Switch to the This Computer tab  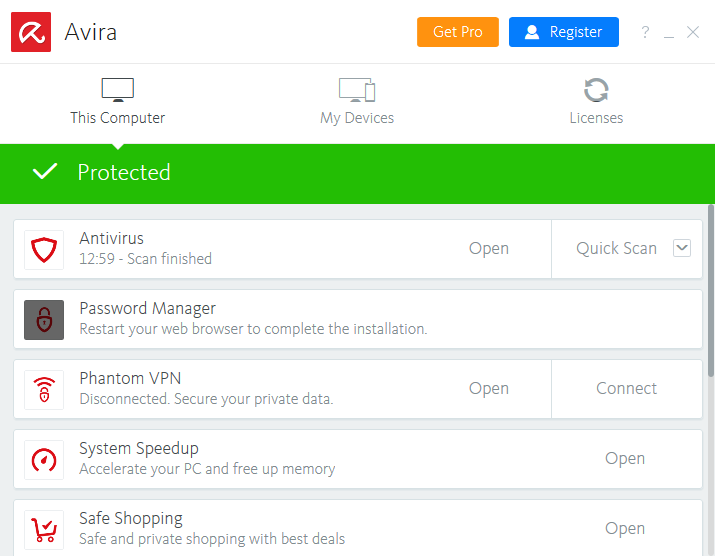pos(117,103)
